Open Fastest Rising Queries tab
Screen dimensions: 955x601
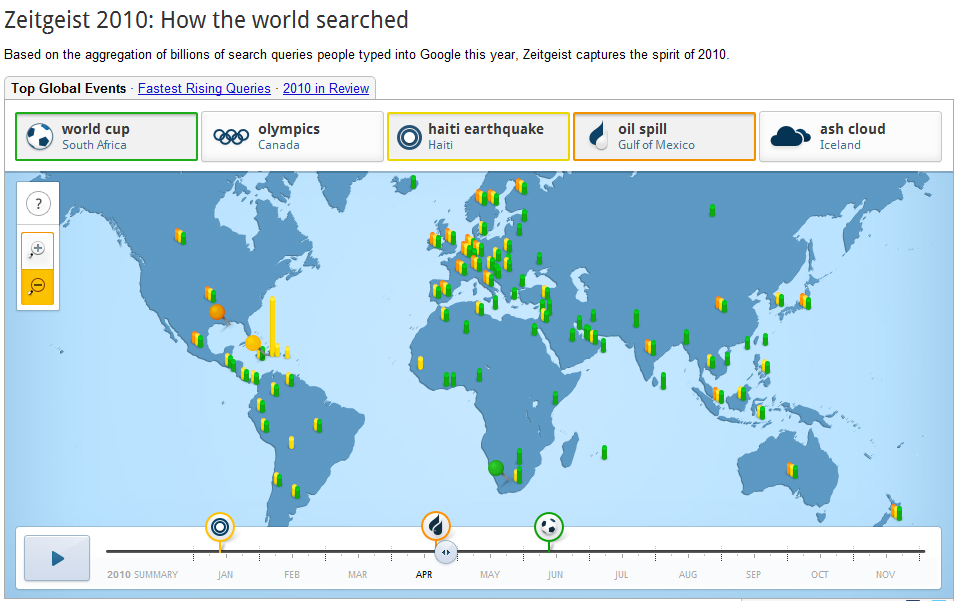(x=204, y=88)
